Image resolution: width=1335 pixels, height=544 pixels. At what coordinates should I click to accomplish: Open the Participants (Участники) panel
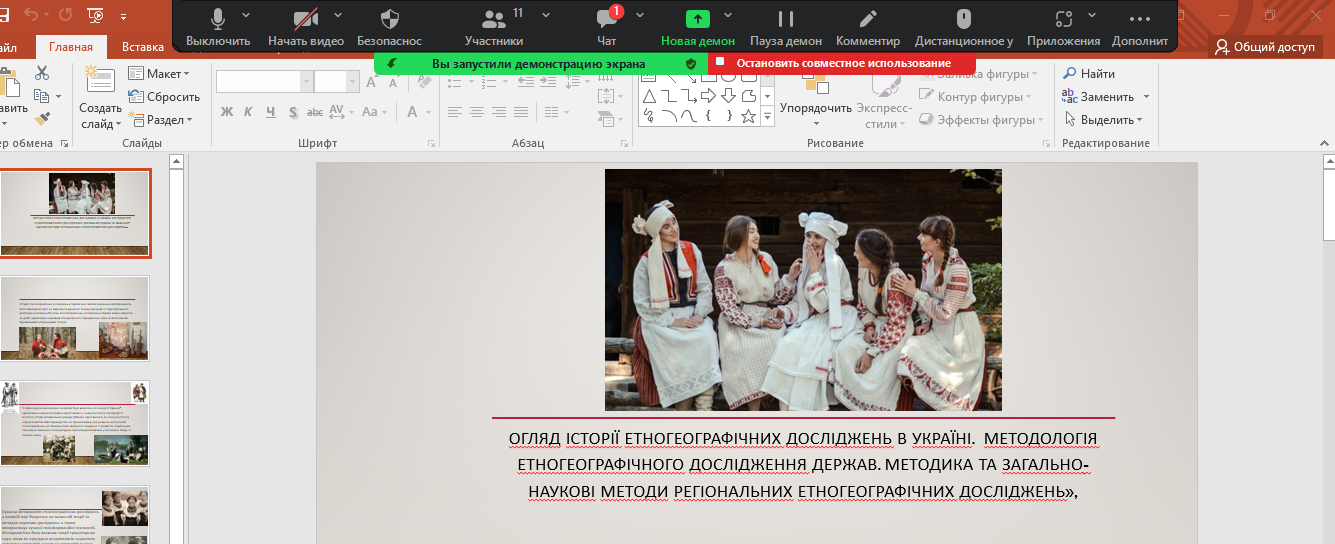pyautogui.click(x=493, y=20)
